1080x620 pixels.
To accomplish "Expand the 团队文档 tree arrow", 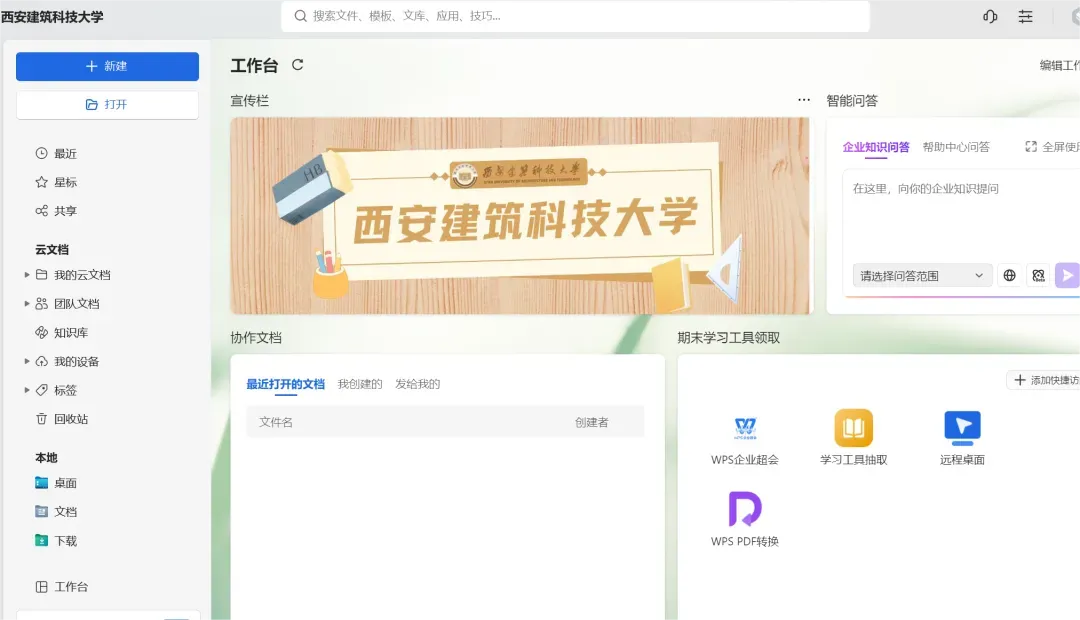I will click(x=27, y=304).
